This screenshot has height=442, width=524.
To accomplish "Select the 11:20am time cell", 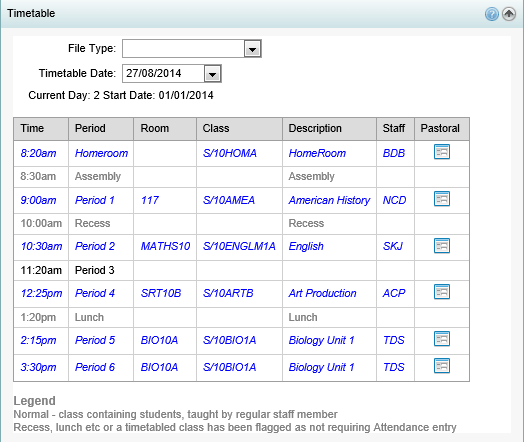I will [41, 270].
